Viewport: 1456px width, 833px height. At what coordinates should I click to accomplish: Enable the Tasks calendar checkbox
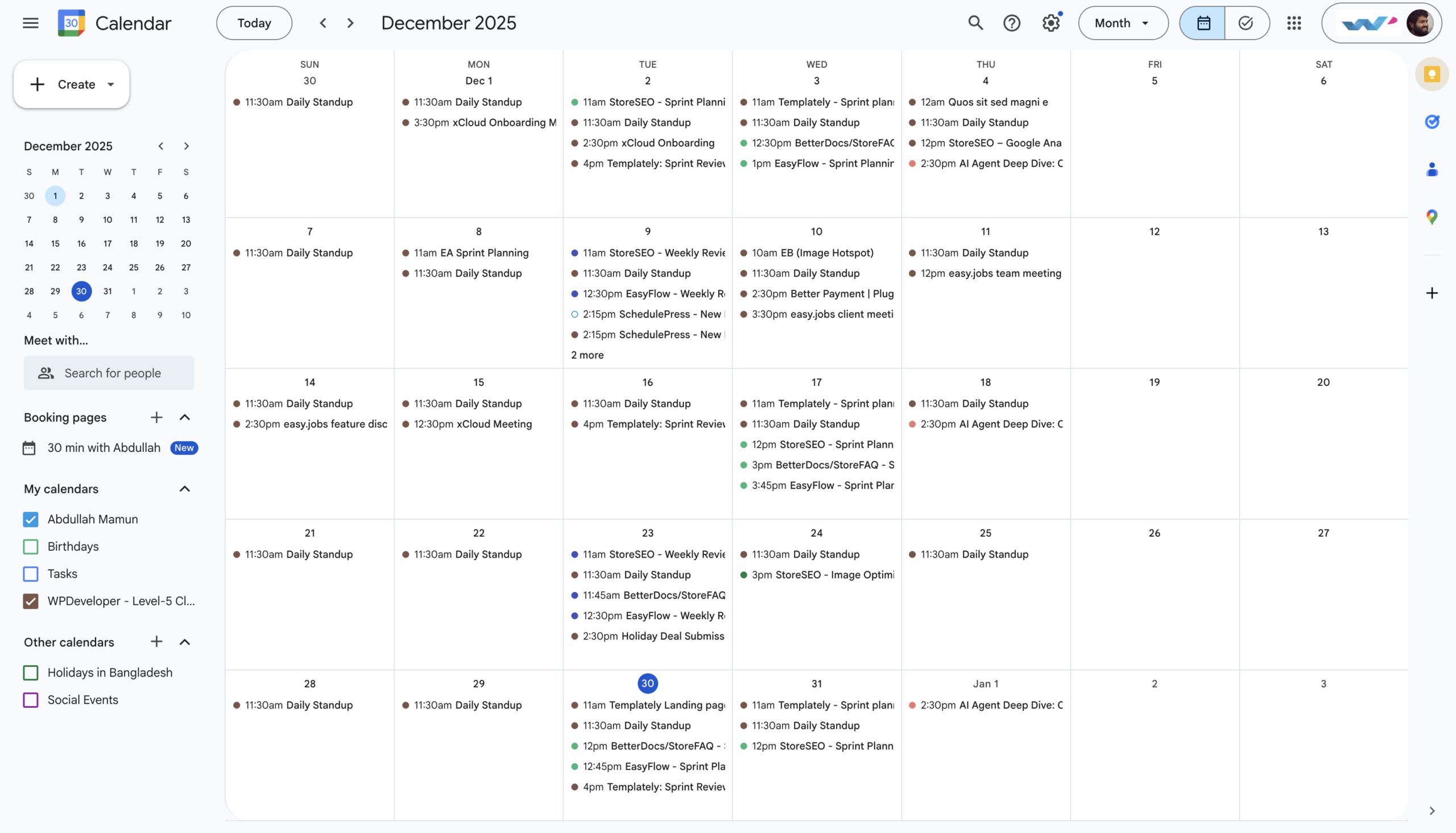click(30, 574)
